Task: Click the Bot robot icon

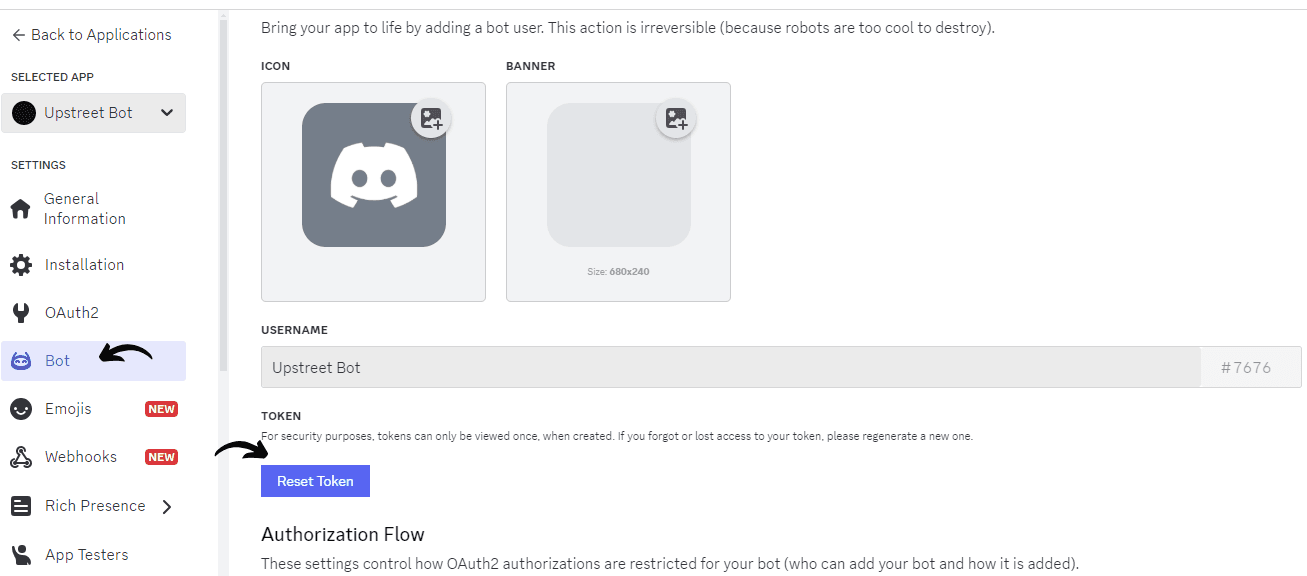Action: (20, 361)
